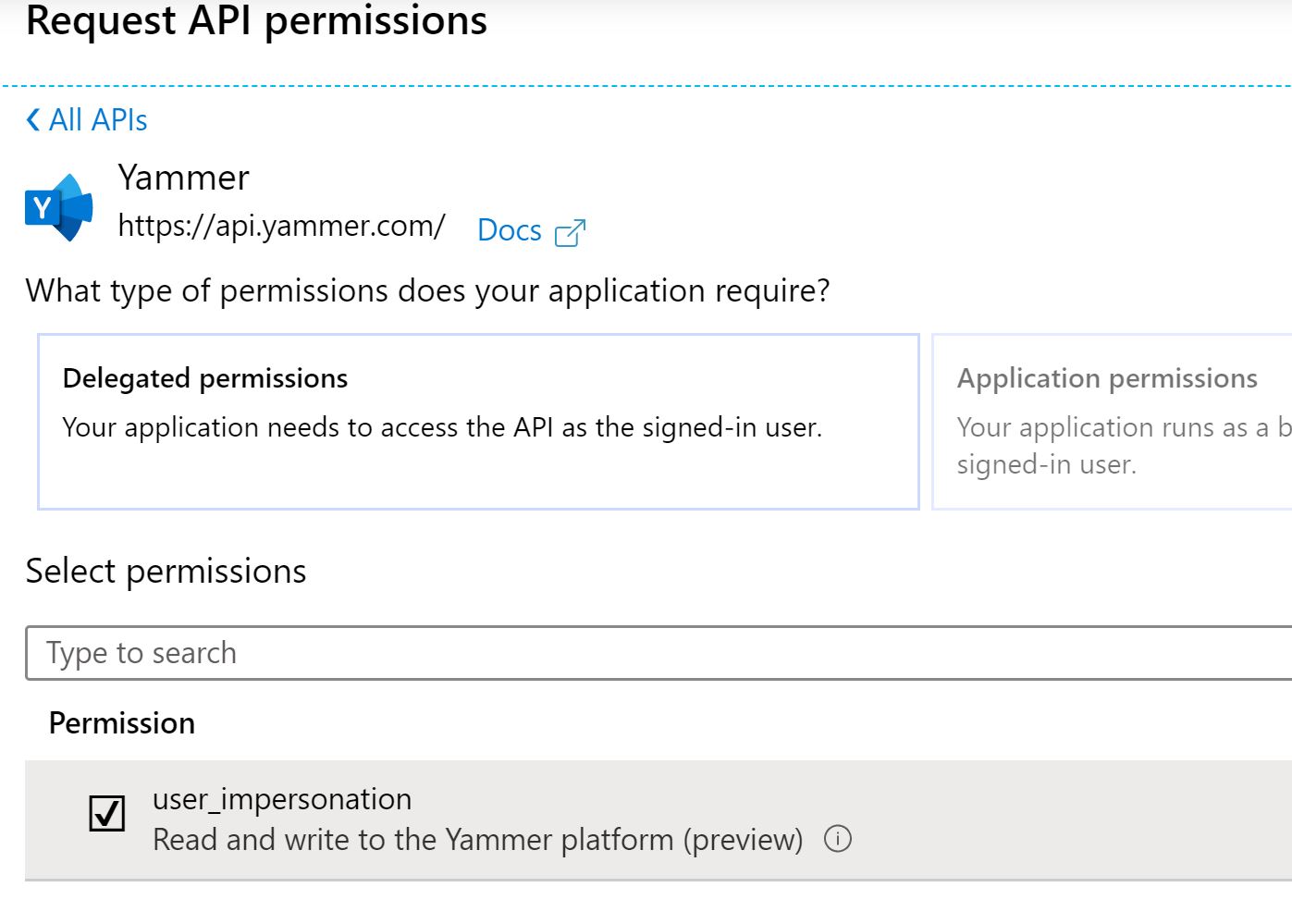Open the Yammer Docs link

509,230
